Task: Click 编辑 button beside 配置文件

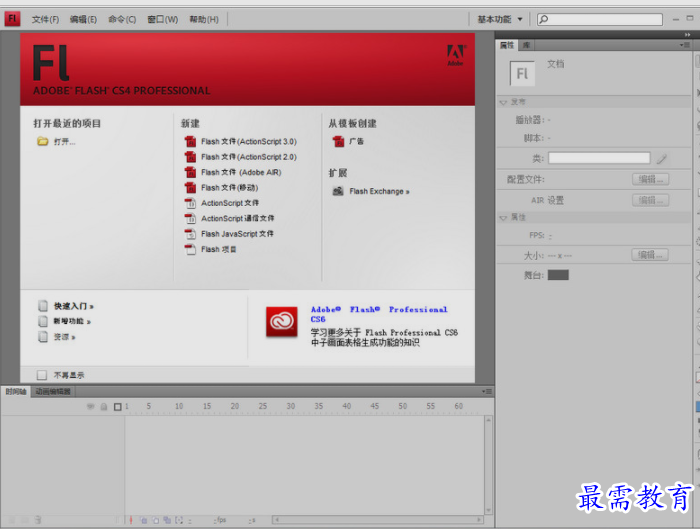Action: coord(650,179)
